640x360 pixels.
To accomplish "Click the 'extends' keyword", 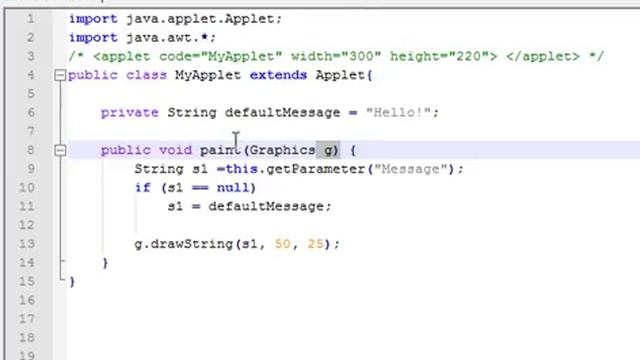I will click(278, 76).
